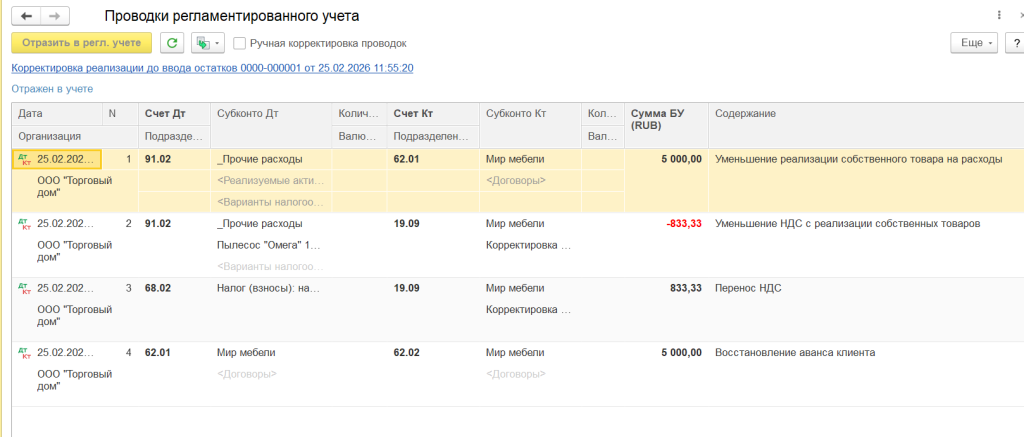Viewport: 1024px width, 437px height.
Task: Click the forward navigation arrow
Action: 54,16
